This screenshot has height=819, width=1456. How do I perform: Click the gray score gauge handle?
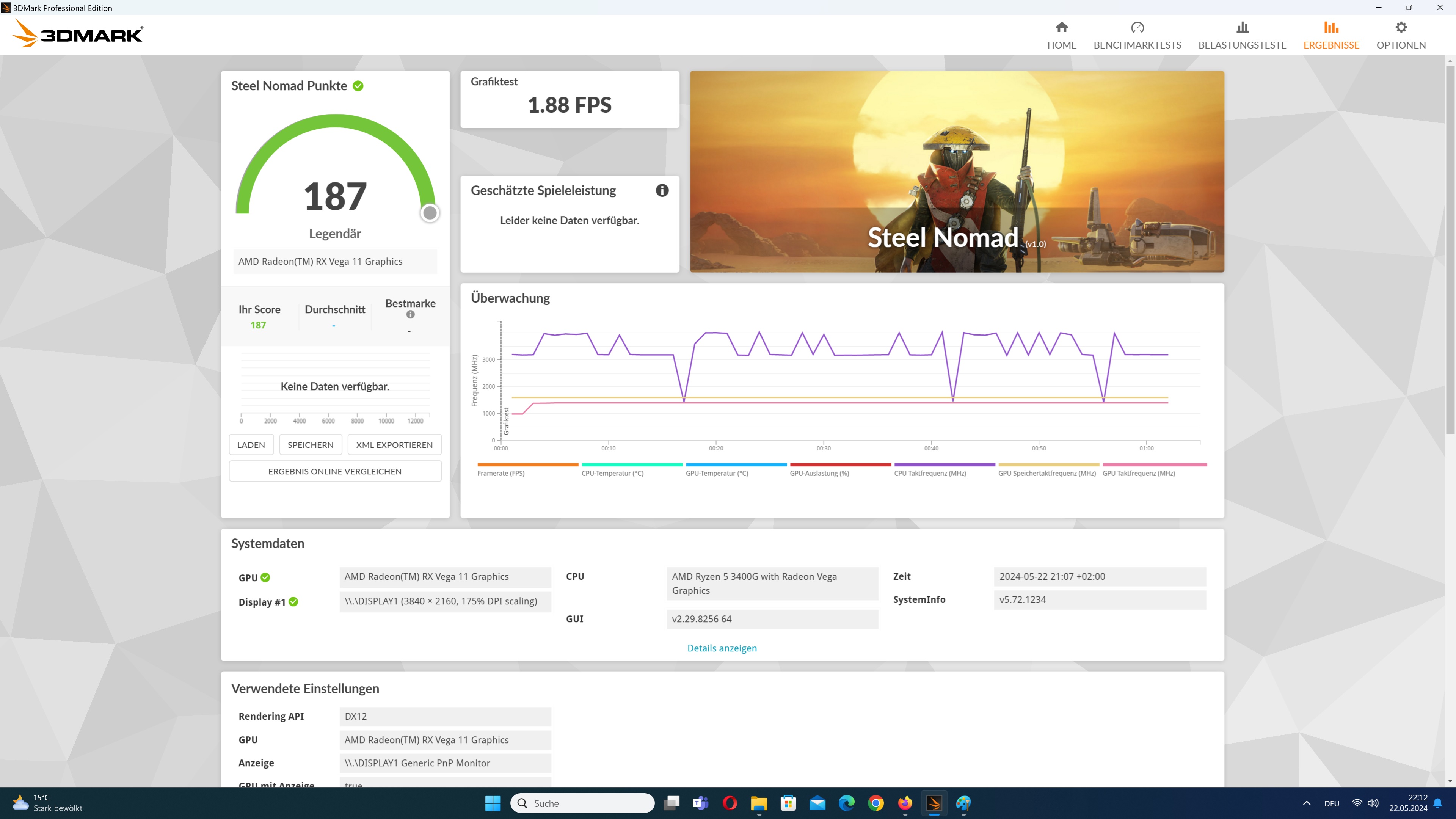430,213
